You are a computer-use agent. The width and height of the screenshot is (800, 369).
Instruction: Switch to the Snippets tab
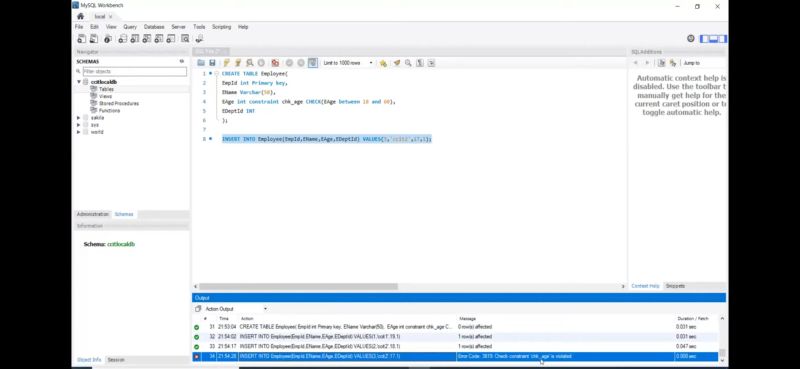(675, 286)
